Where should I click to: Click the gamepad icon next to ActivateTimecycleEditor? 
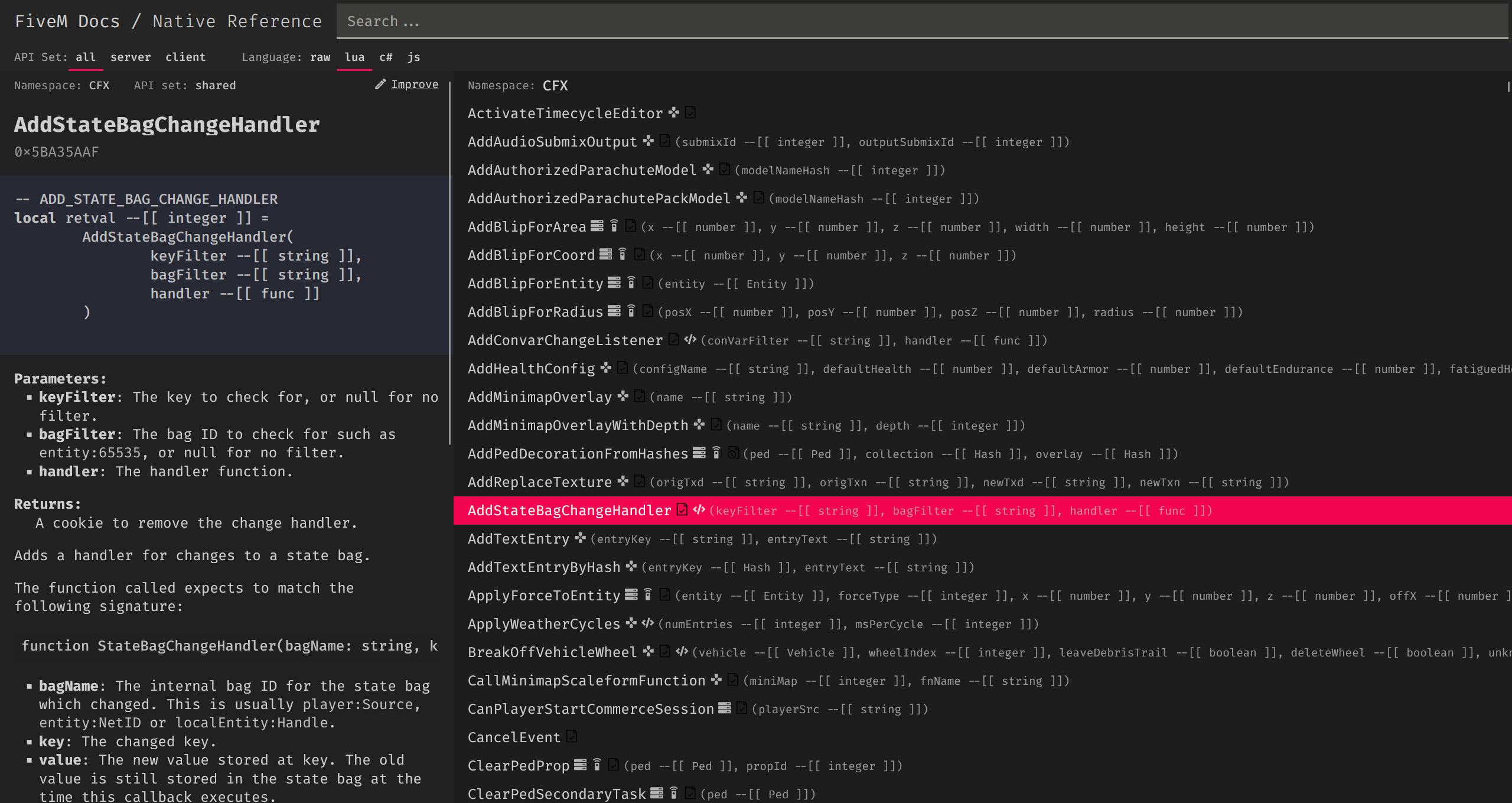[x=674, y=112]
